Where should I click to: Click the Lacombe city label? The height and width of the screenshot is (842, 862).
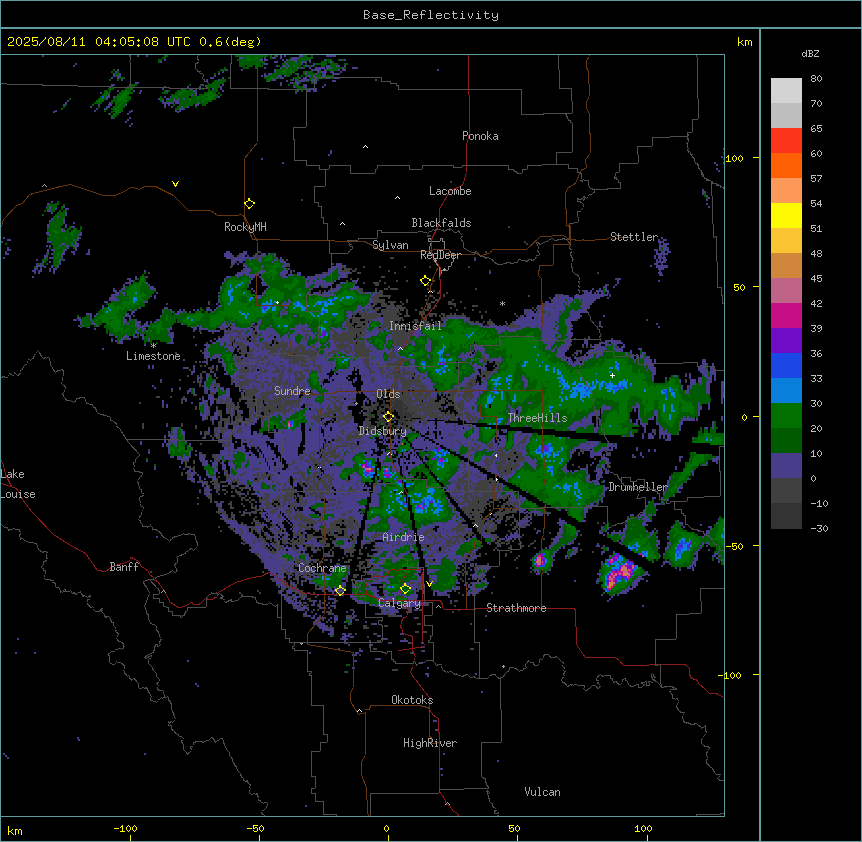450,191
